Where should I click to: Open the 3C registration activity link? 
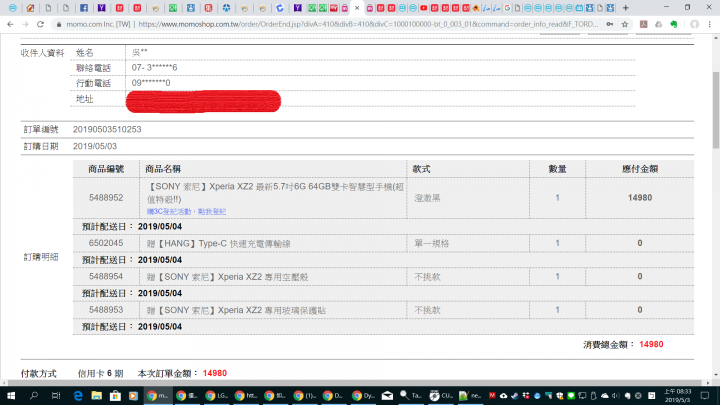[x=186, y=212]
